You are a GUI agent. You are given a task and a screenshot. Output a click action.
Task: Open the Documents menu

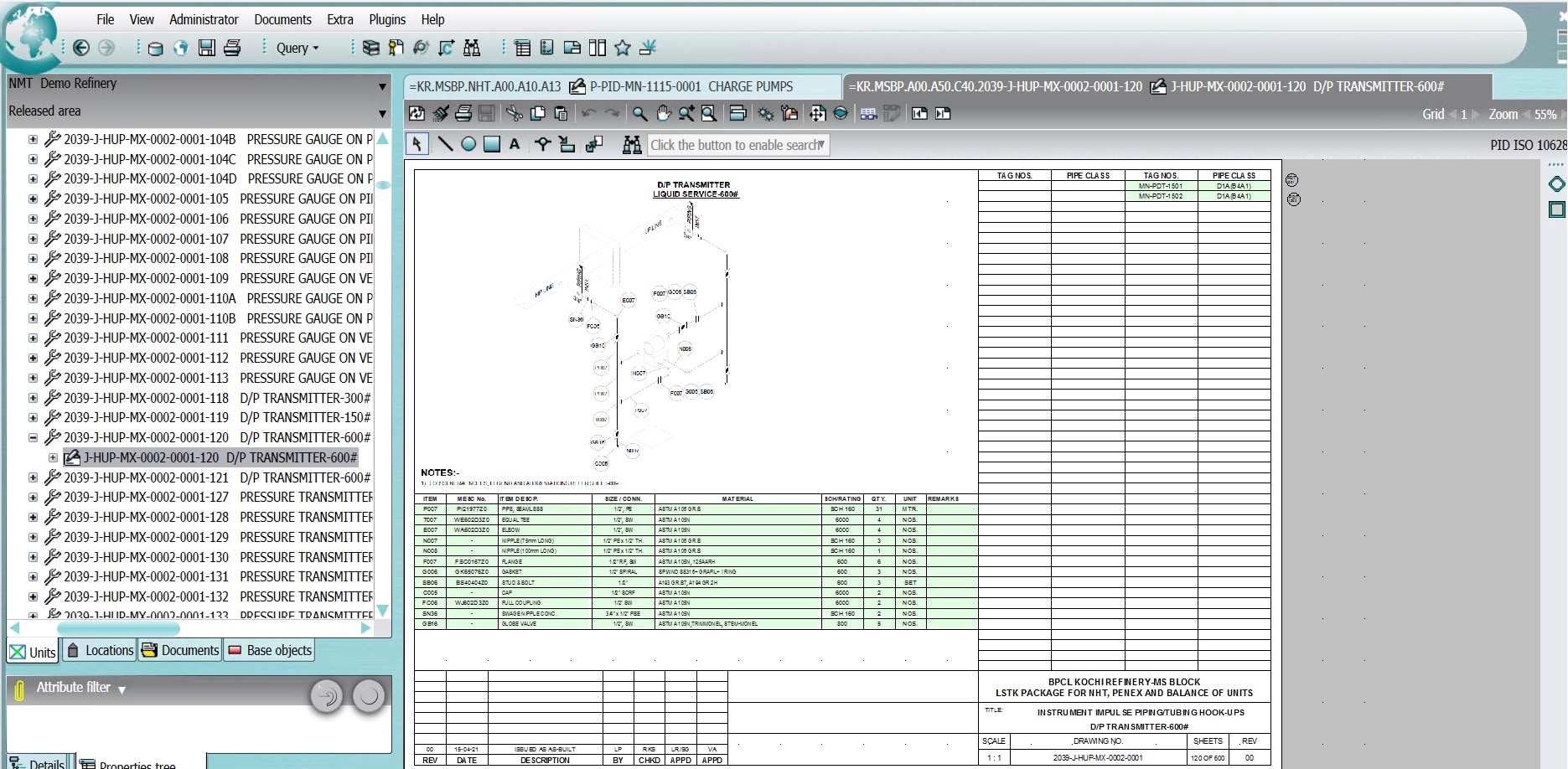click(x=282, y=19)
